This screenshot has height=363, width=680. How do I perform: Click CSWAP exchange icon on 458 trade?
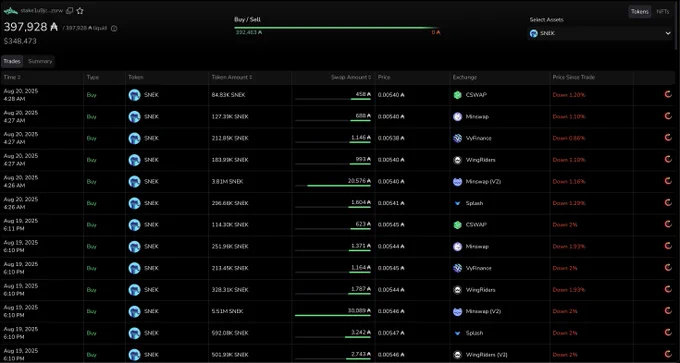[x=458, y=95]
